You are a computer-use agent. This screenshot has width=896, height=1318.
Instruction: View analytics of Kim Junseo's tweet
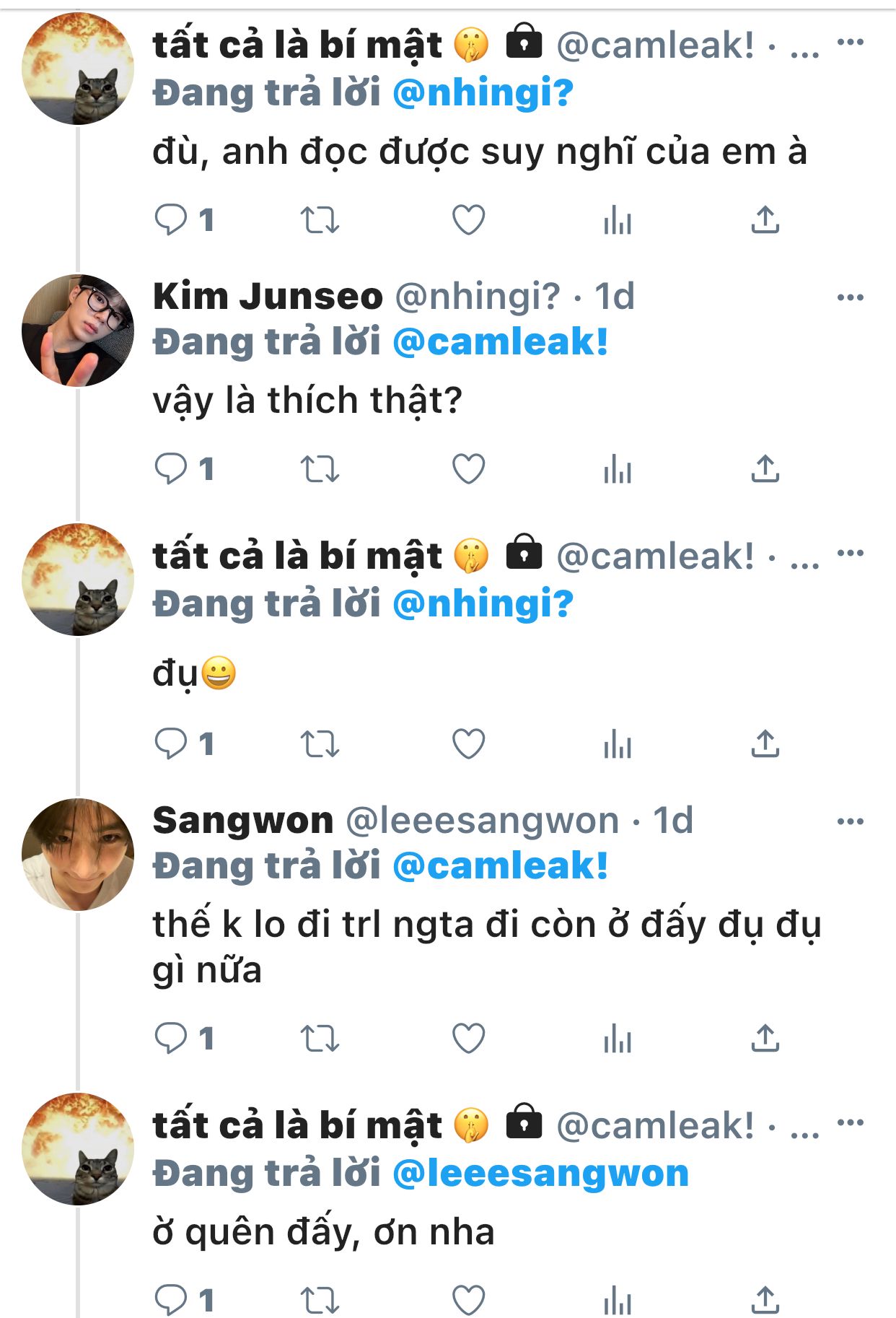(x=618, y=471)
